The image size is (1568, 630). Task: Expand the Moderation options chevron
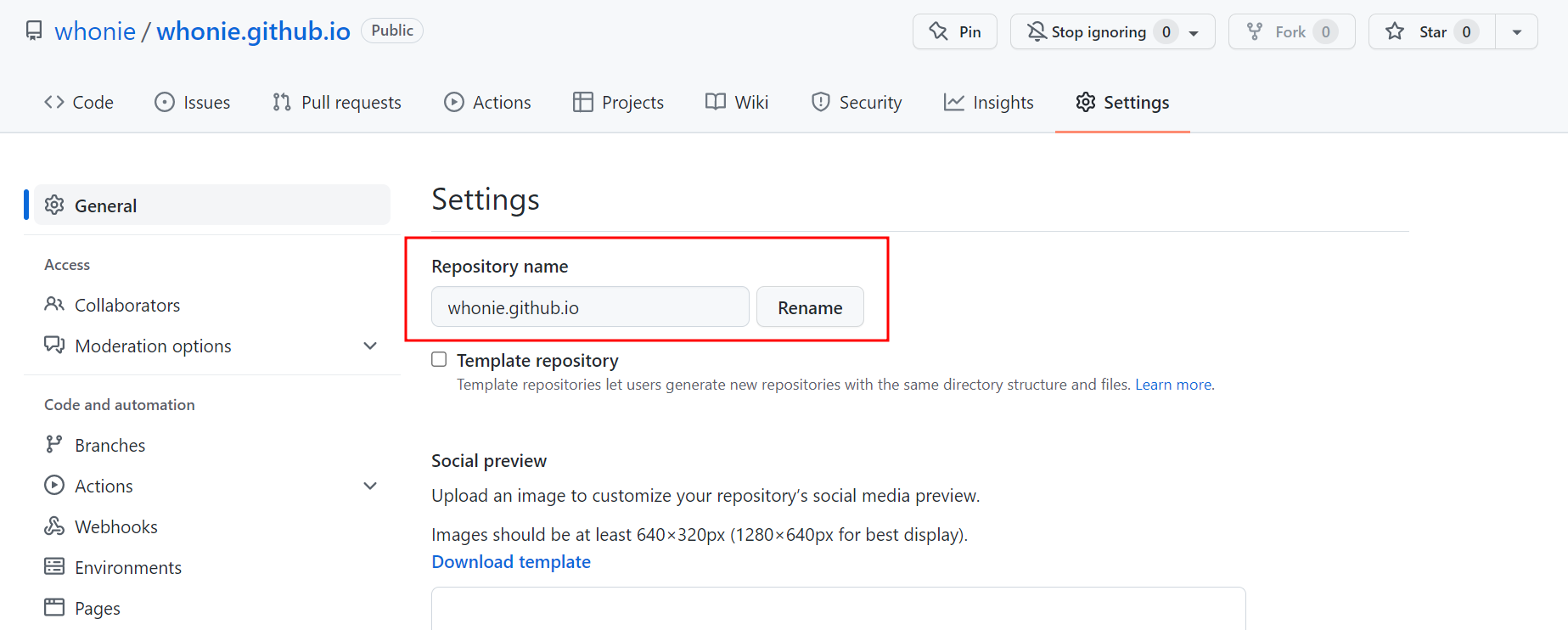[370, 346]
